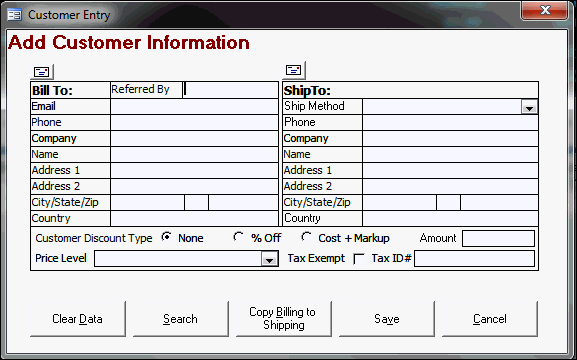Click the Bill To Zip field

point(244,203)
